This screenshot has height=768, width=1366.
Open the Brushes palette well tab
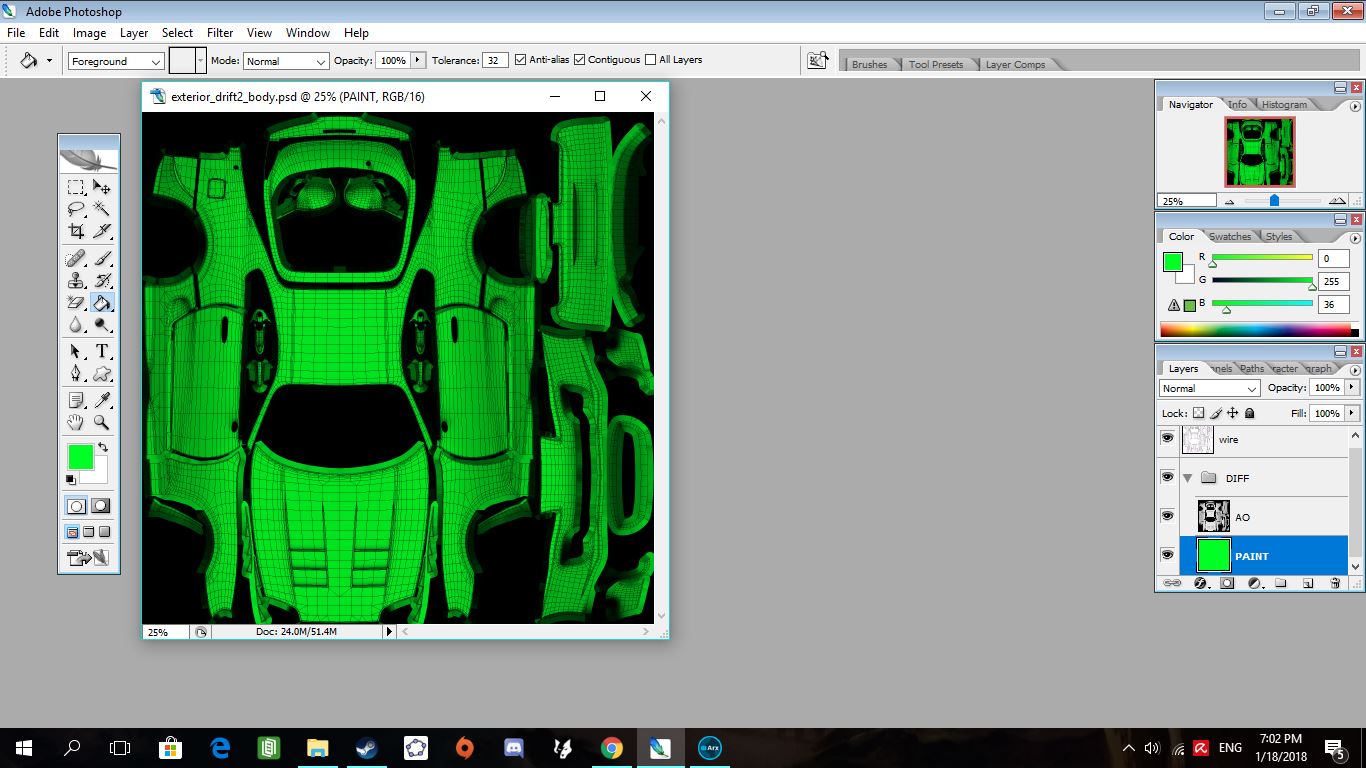869,65
